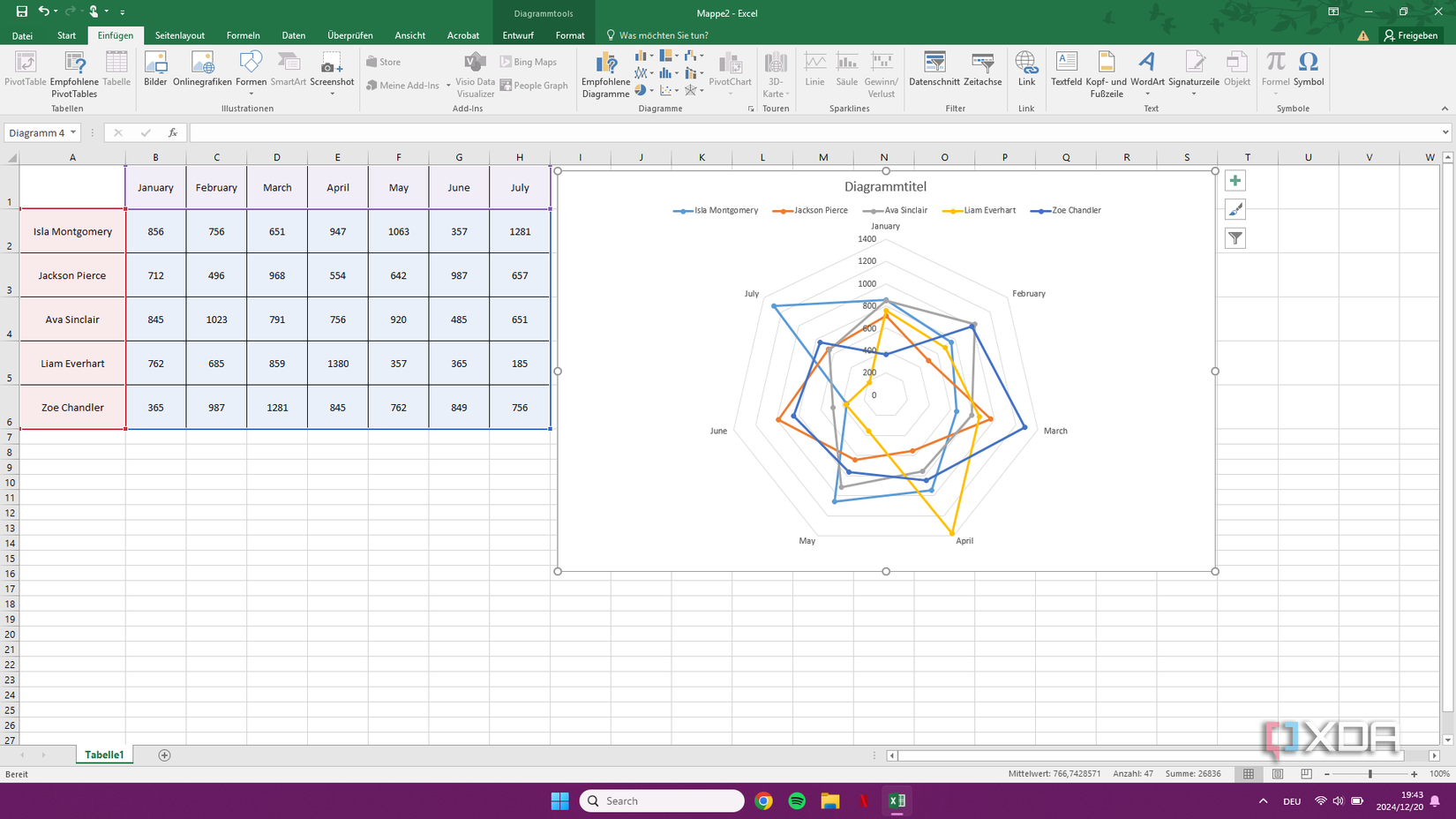Switch to Normal view in status bar

1248,774
